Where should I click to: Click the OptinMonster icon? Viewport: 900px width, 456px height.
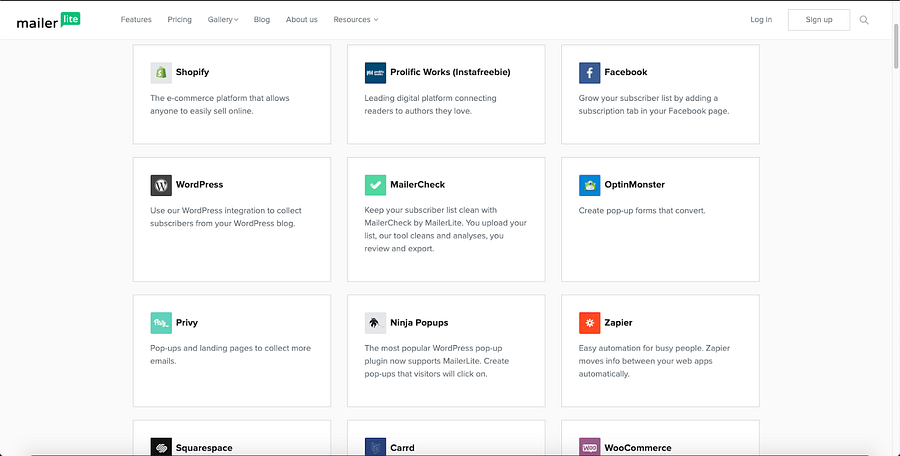click(589, 185)
